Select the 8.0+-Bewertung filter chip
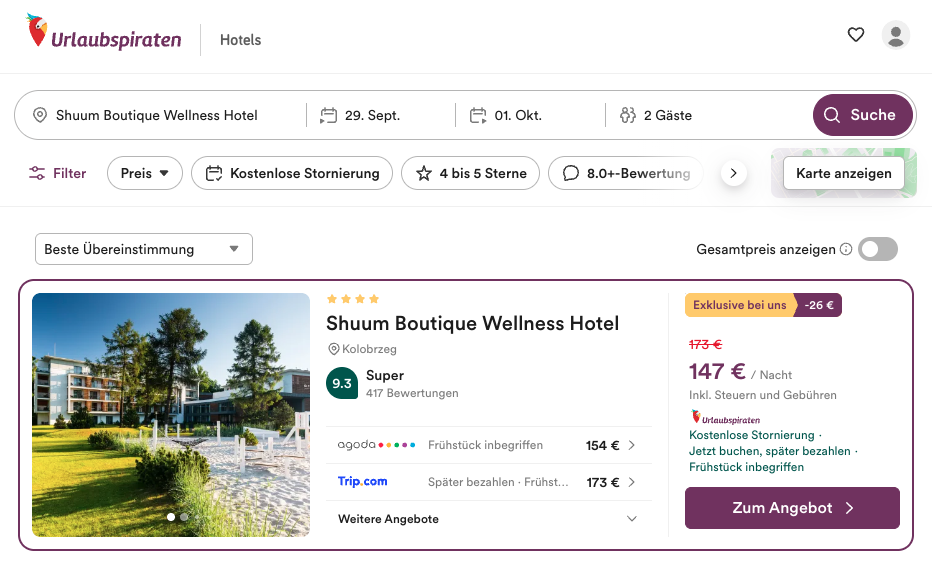The height and width of the screenshot is (568, 932). [626, 173]
